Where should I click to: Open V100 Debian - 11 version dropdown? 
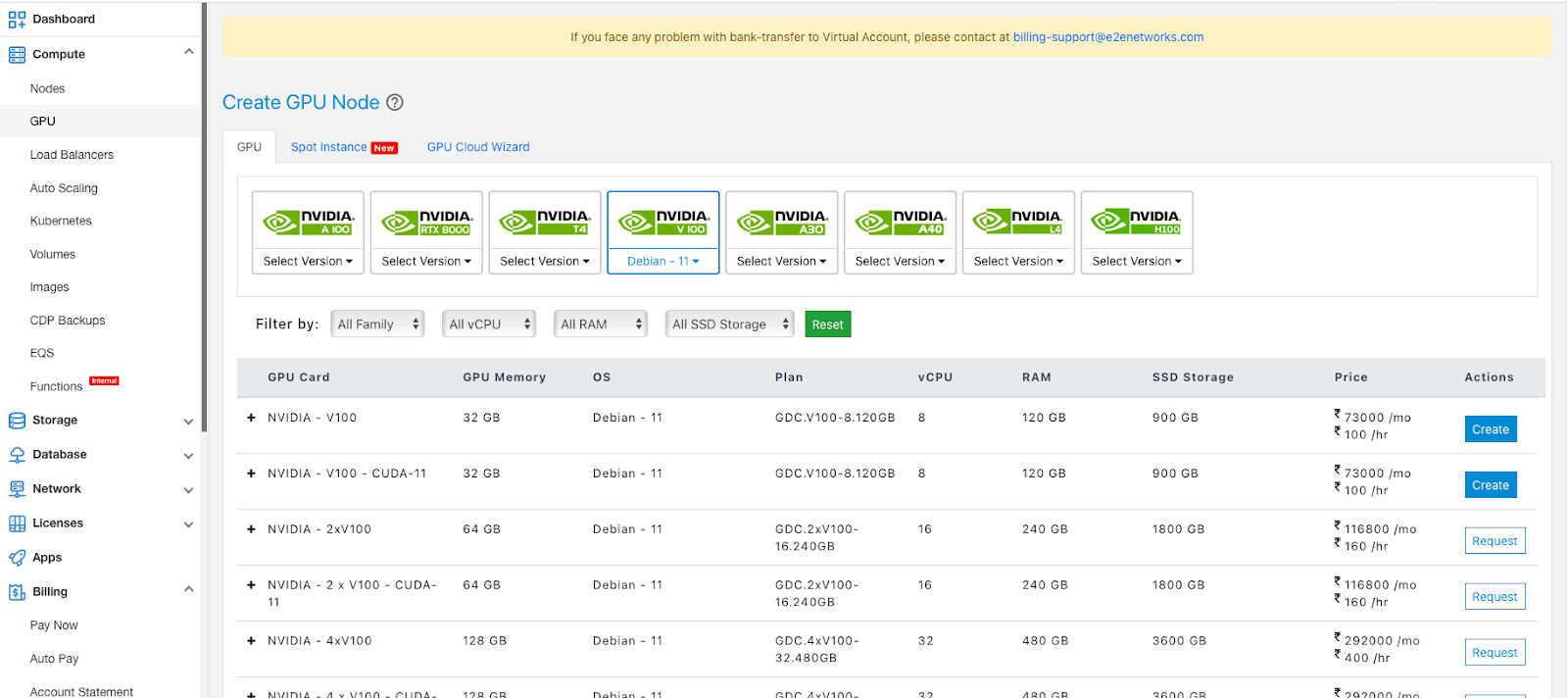coord(663,262)
